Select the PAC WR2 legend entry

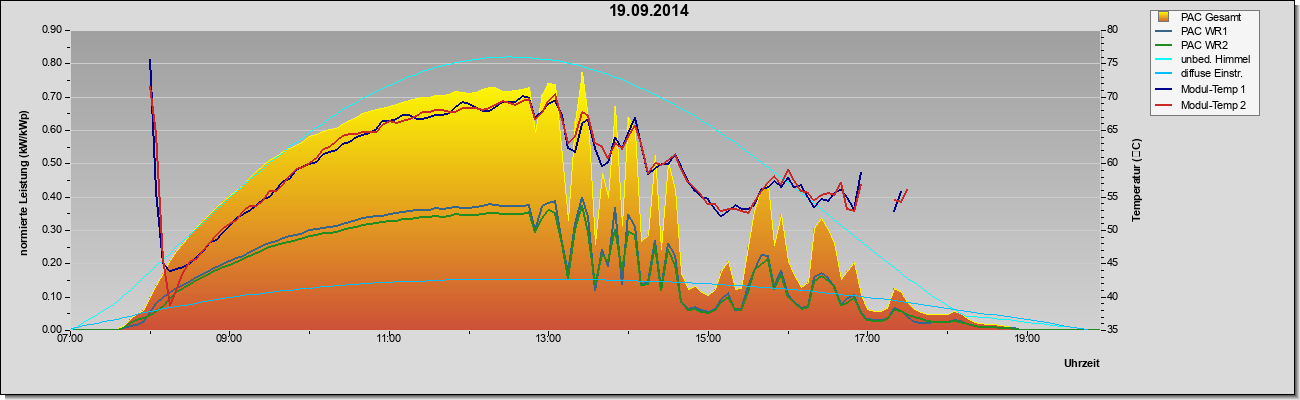(x=1201, y=45)
